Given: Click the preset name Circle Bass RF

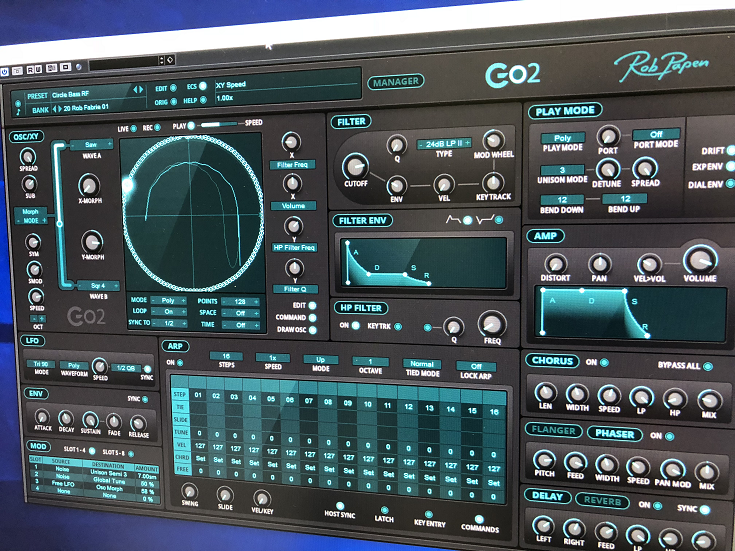Looking at the screenshot, I should 70,95.
